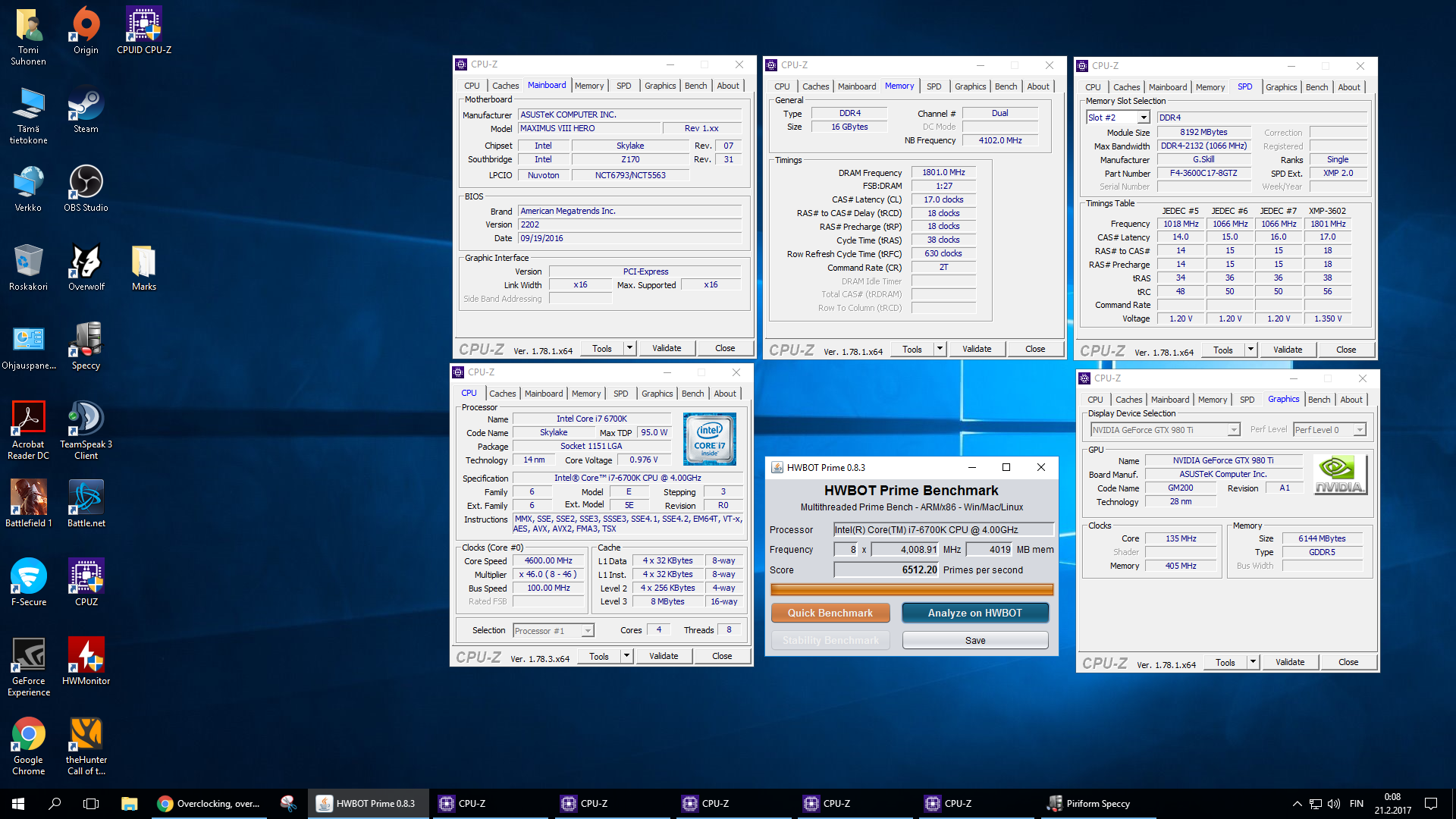Select the OBS Studio desktop icon
The image size is (1456, 819).
tap(86, 189)
